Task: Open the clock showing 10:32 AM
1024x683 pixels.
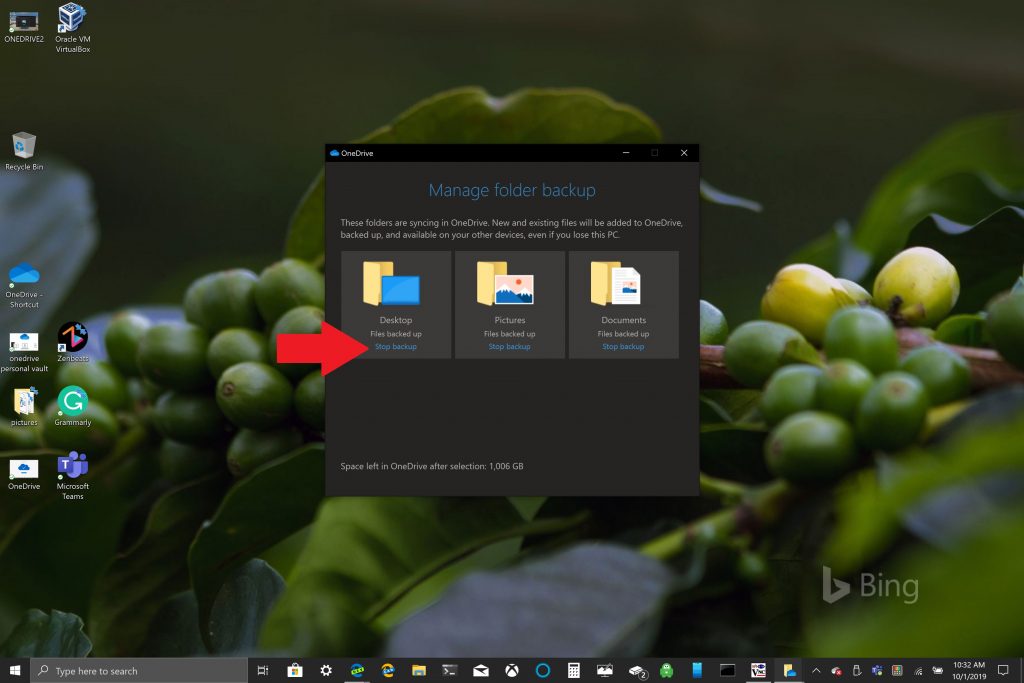Action: coord(969,671)
